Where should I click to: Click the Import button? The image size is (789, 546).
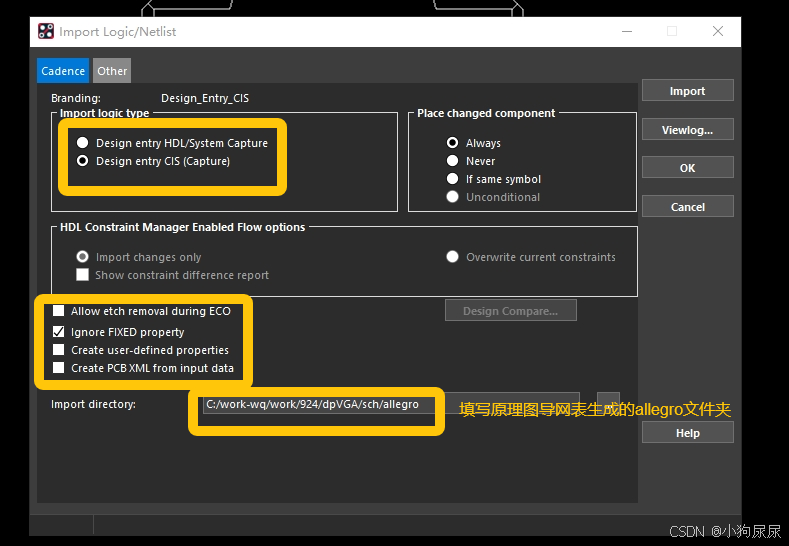[x=687, y=91]
